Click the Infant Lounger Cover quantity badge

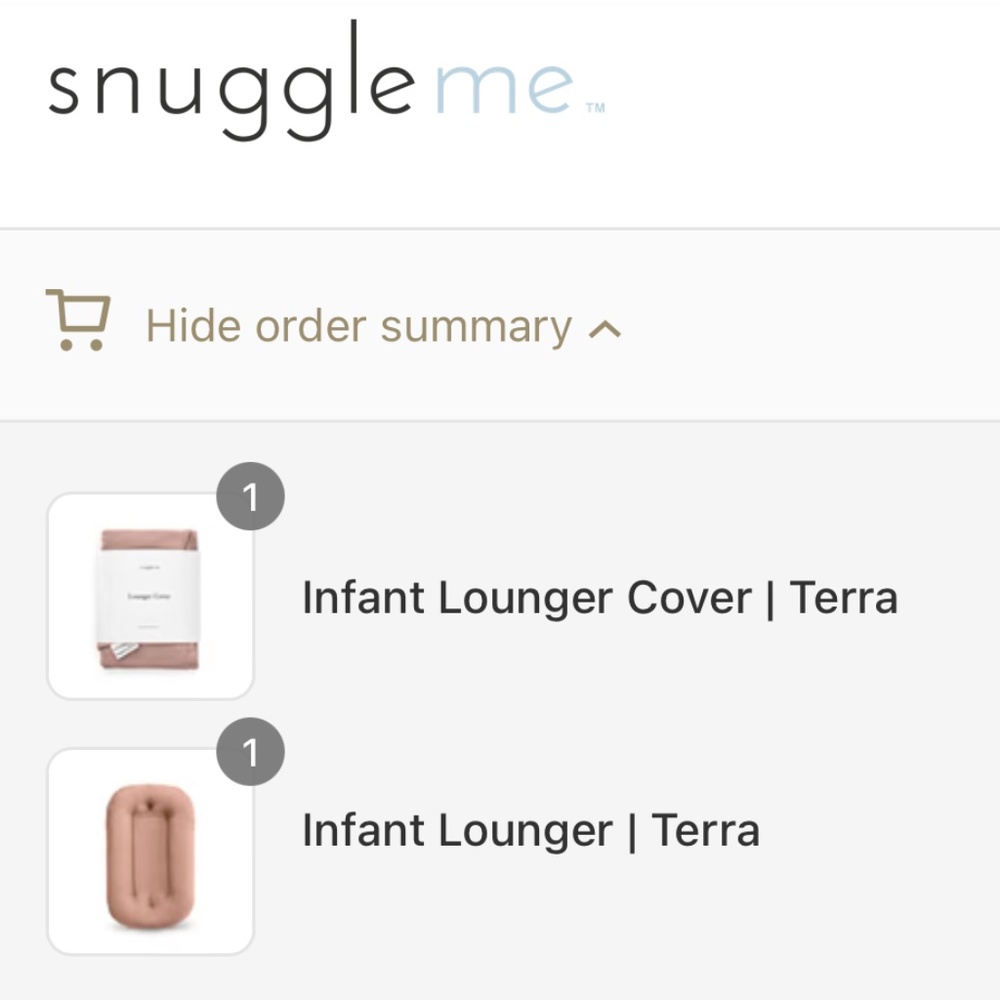[251, 496]
